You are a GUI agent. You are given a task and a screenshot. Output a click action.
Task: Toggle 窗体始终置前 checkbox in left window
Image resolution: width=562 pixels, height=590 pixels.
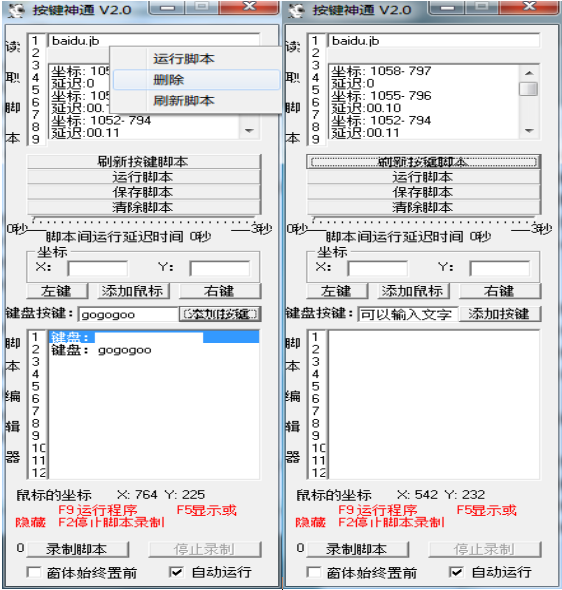pyautogui.click(x=34, y=572)
